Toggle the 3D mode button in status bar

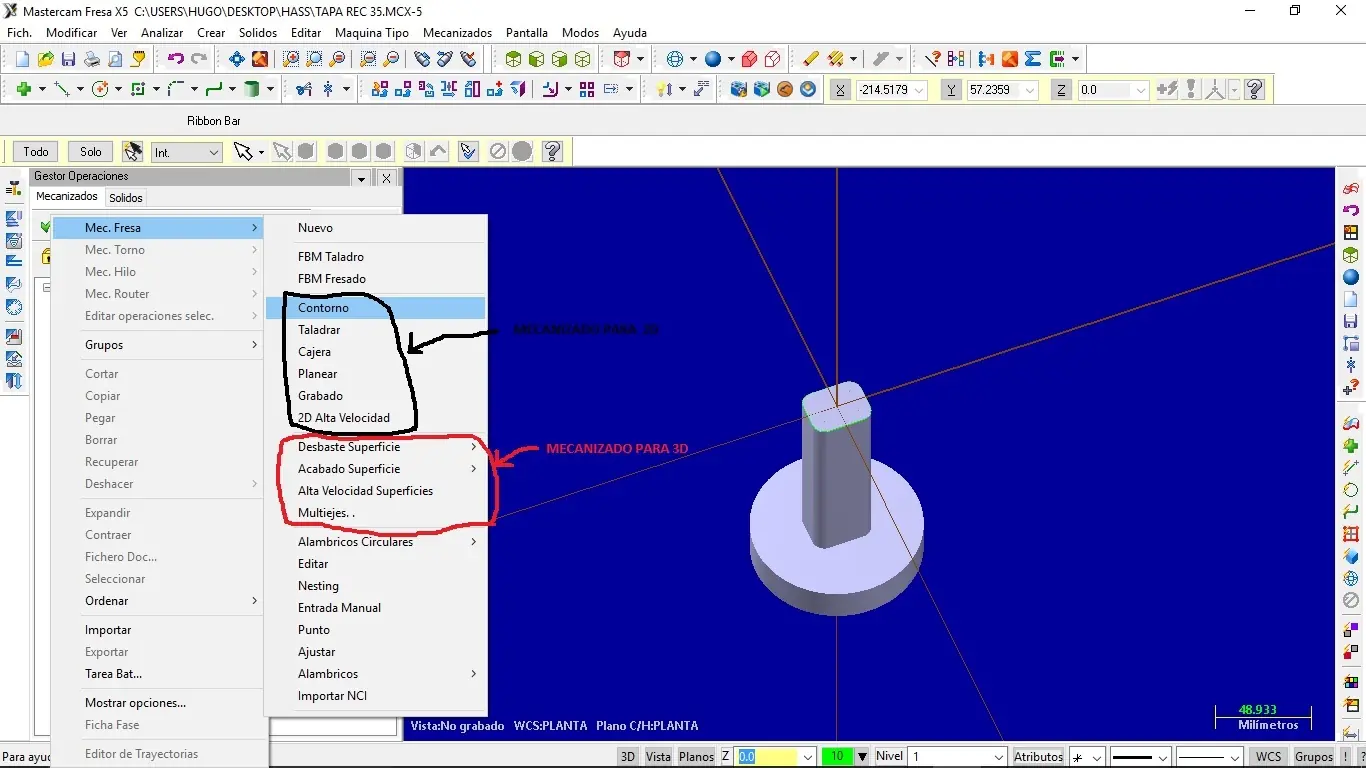pyautogui.click(x=627, y=757)
